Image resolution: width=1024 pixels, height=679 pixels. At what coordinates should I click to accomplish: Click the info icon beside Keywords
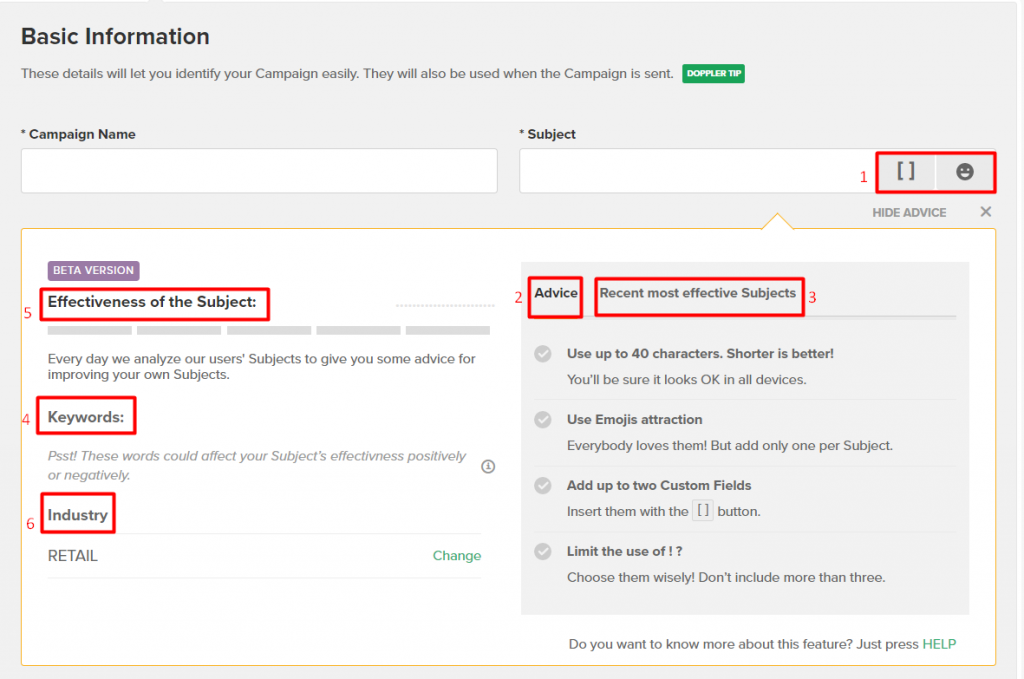click(488, 466)
